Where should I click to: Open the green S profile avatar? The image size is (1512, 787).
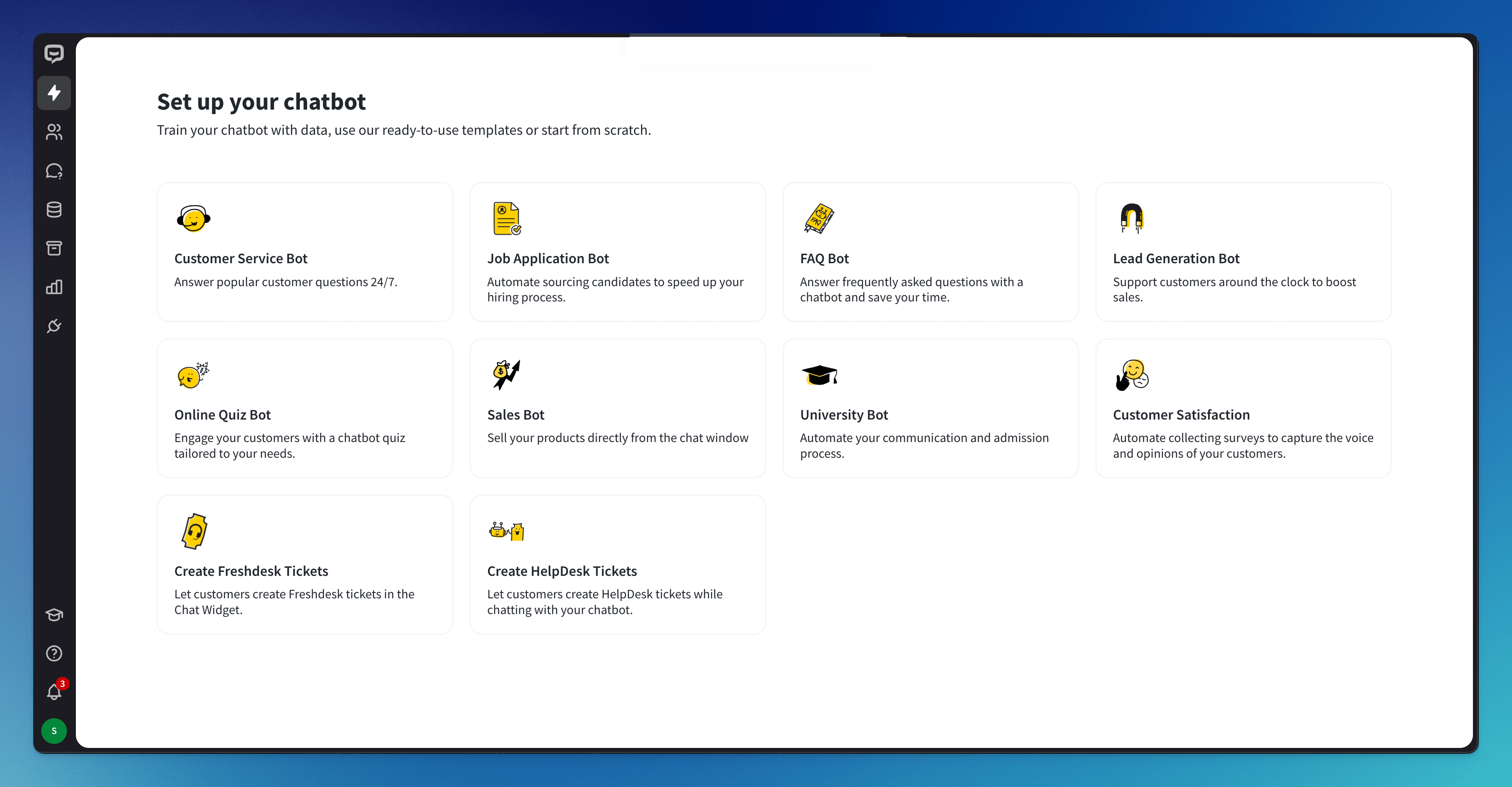pos(54,730)
